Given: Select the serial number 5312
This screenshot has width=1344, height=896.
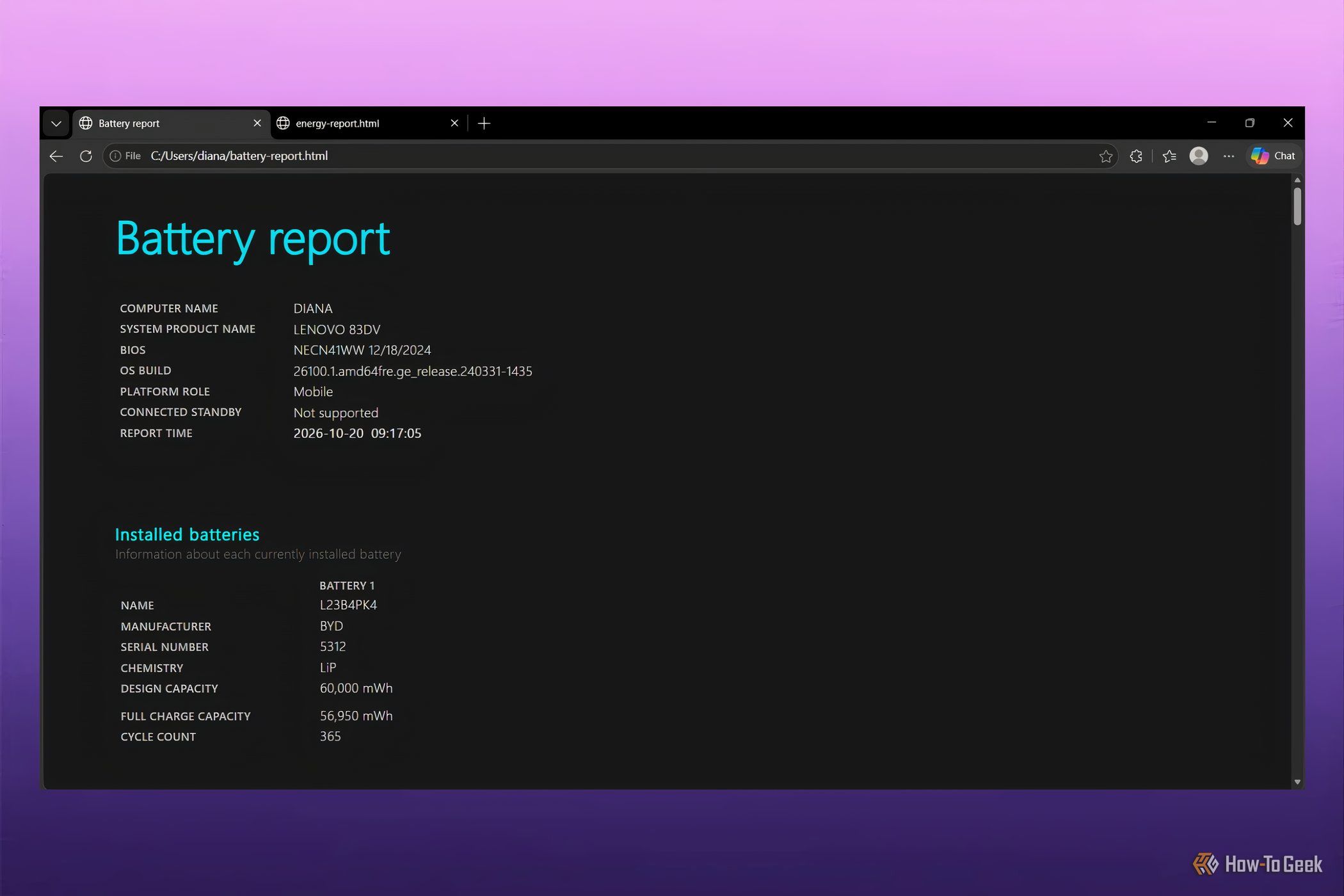Looking at the screenshot, I should click(x=333, y=646).
